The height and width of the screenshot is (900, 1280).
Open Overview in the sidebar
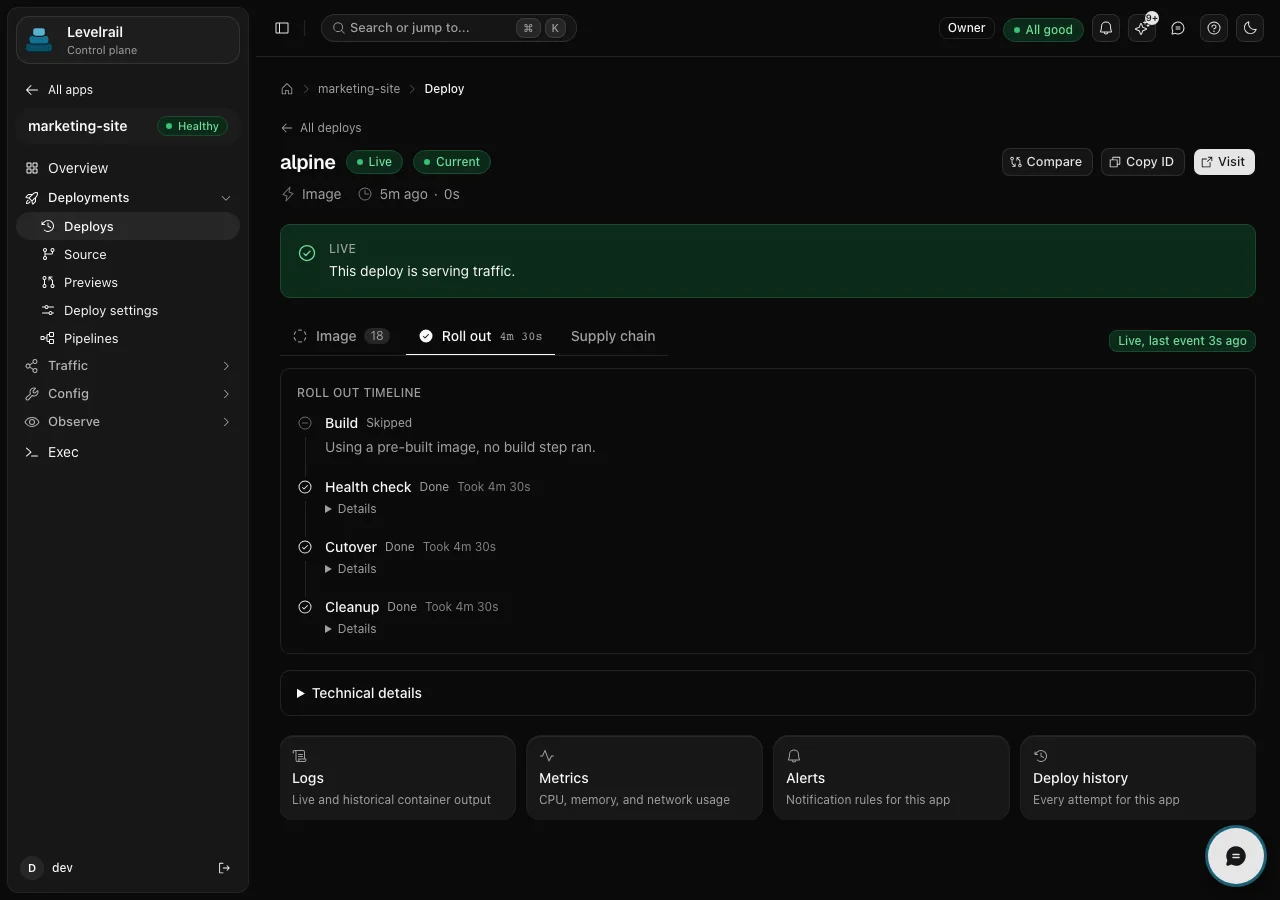128,168
